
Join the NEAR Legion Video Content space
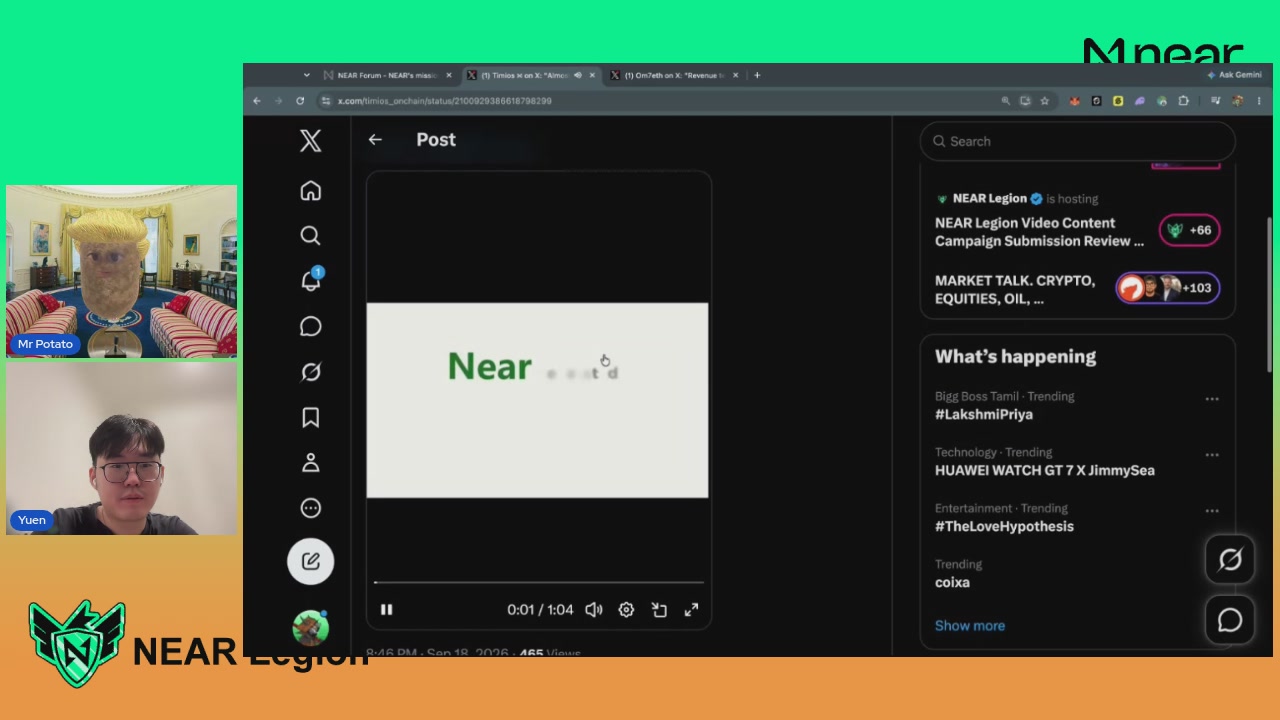pyautogui.click(x=1039, y=232)
